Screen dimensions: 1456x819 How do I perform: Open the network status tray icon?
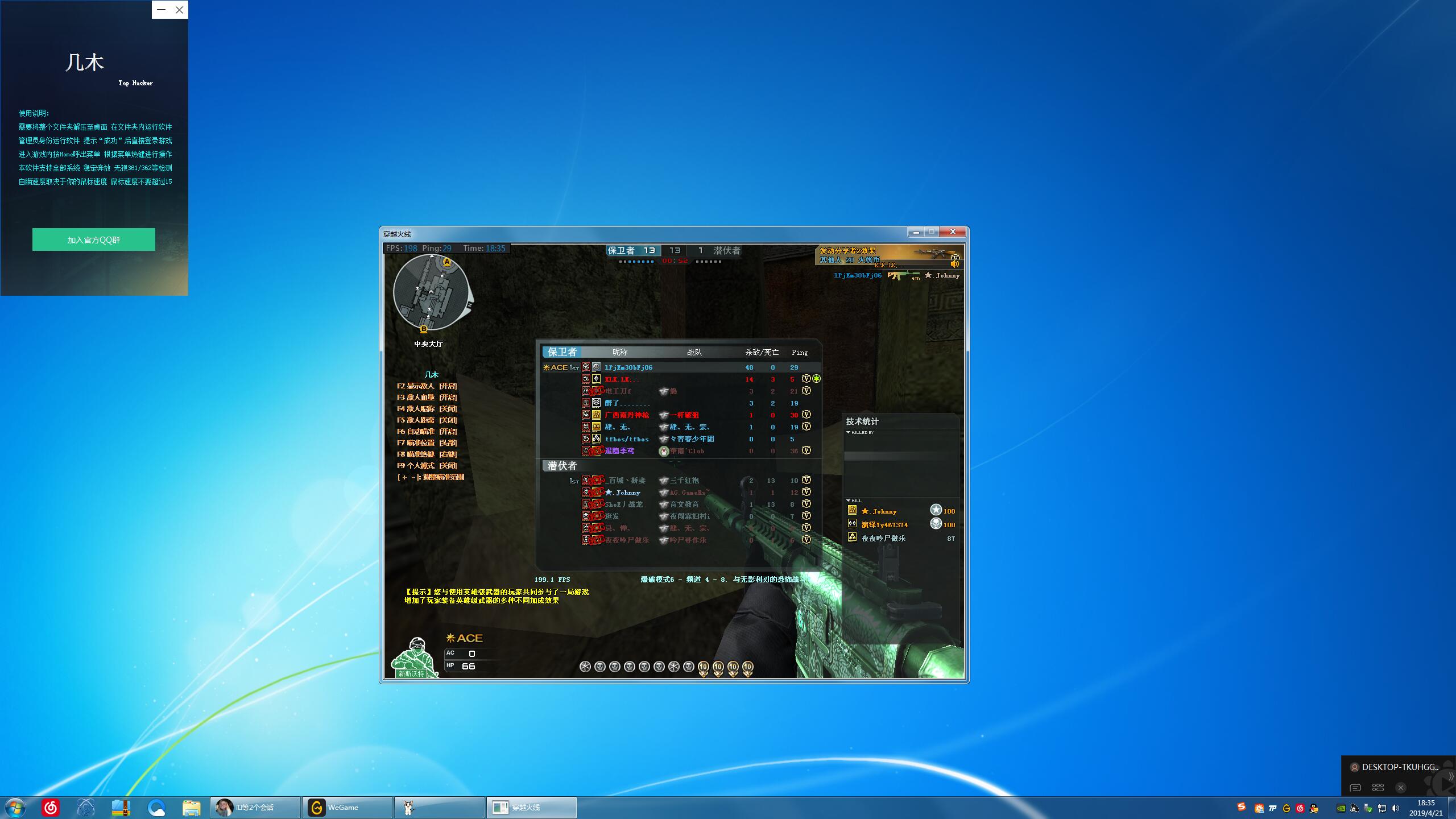[x=1382, y=808]
